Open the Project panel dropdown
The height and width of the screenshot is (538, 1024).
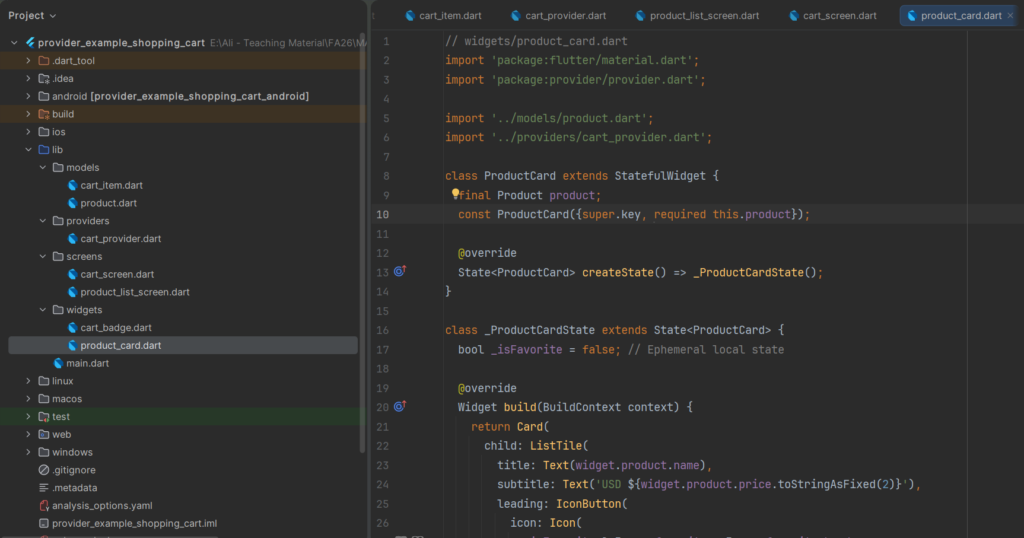coord(32,15)
